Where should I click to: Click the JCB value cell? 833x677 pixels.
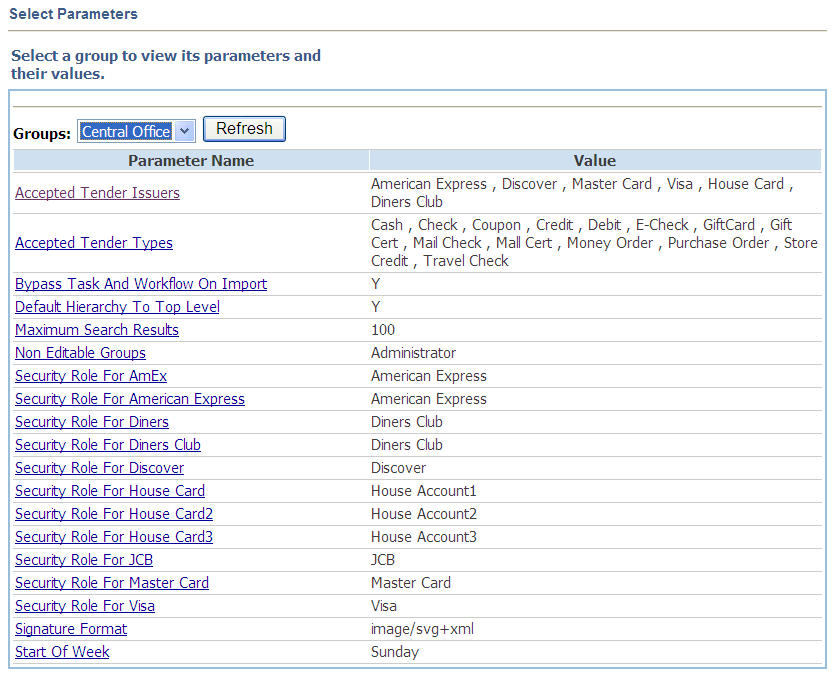tap(595, 560)
